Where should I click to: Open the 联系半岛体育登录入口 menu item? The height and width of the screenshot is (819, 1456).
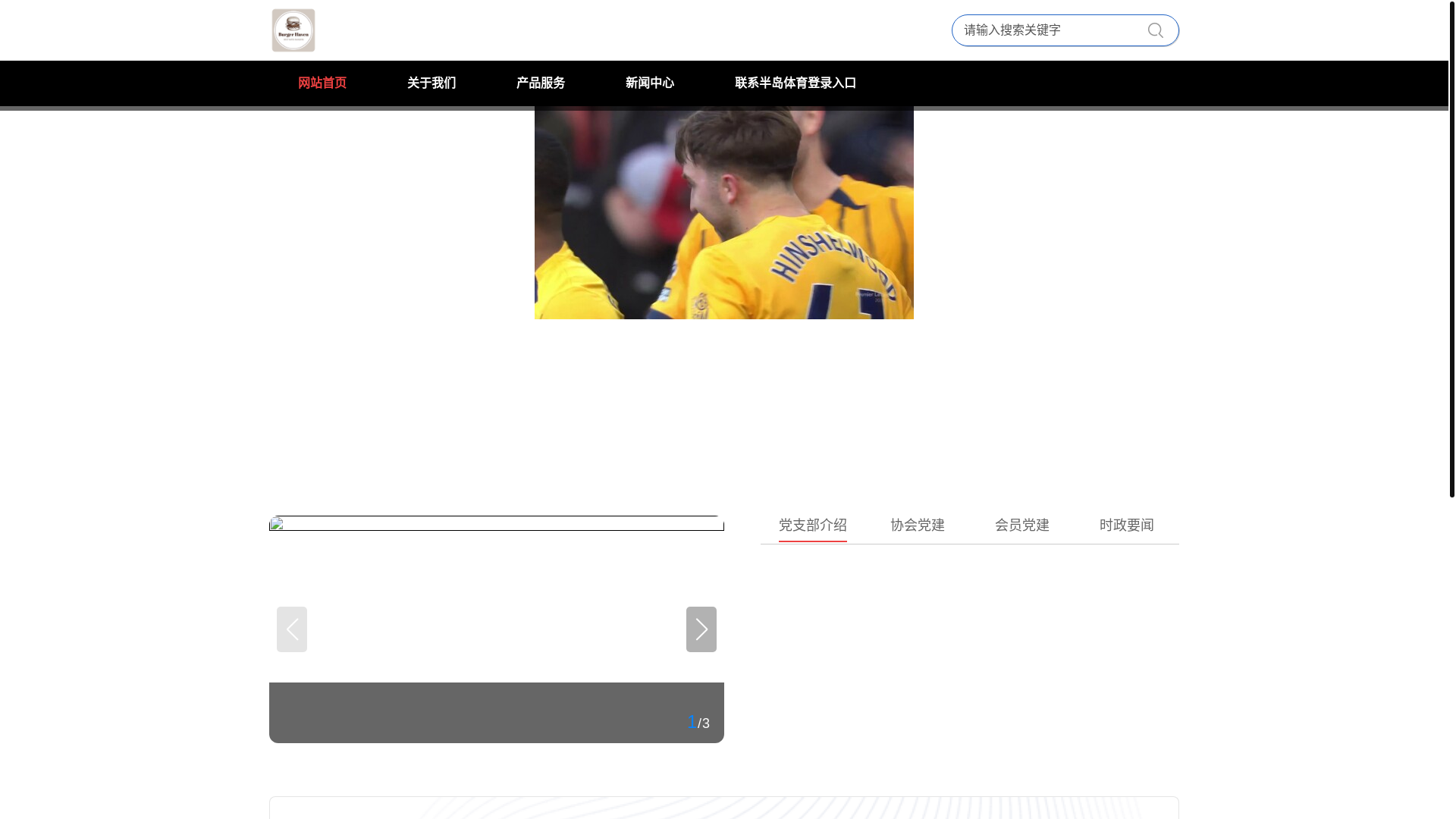point(795,83)
